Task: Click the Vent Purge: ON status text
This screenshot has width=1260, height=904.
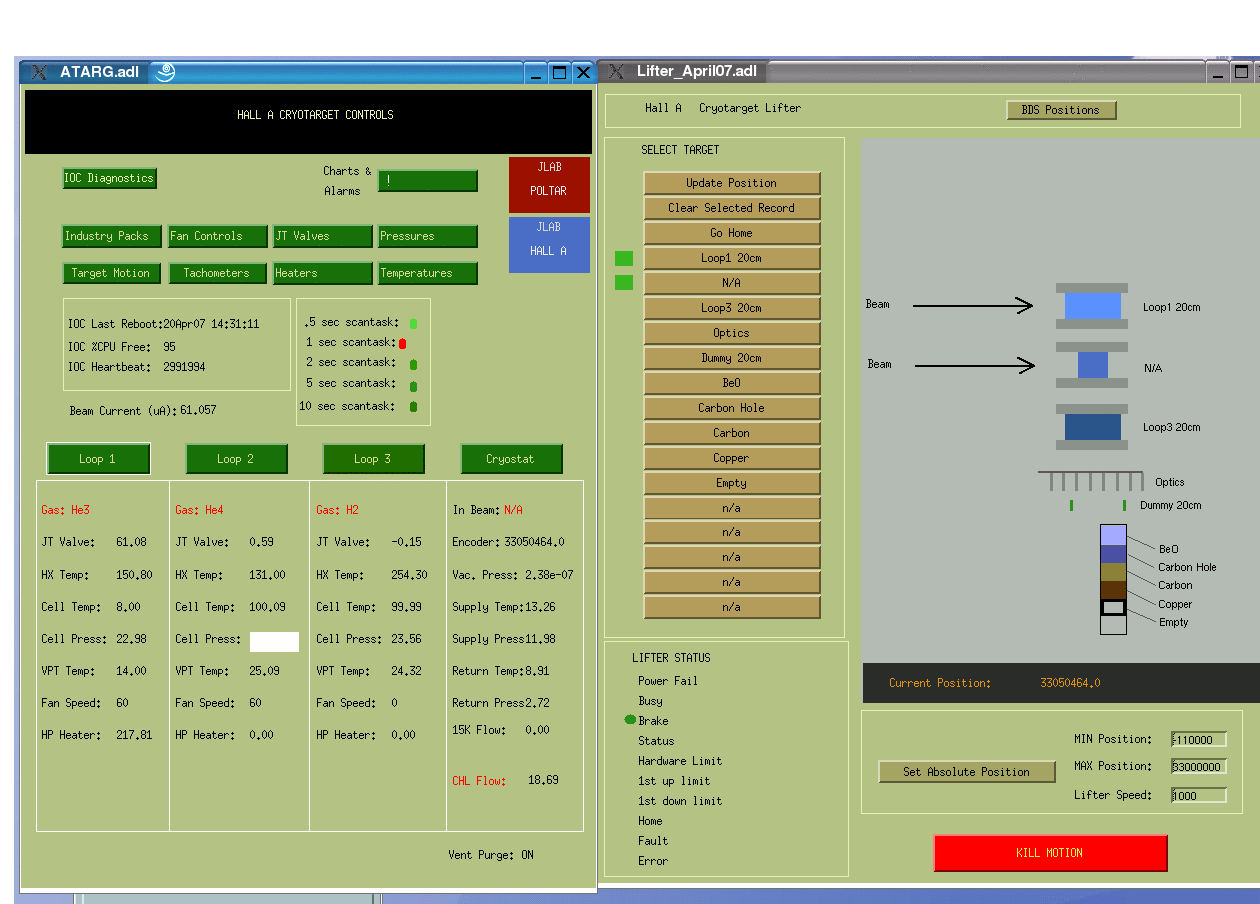Action: point(491,855)
